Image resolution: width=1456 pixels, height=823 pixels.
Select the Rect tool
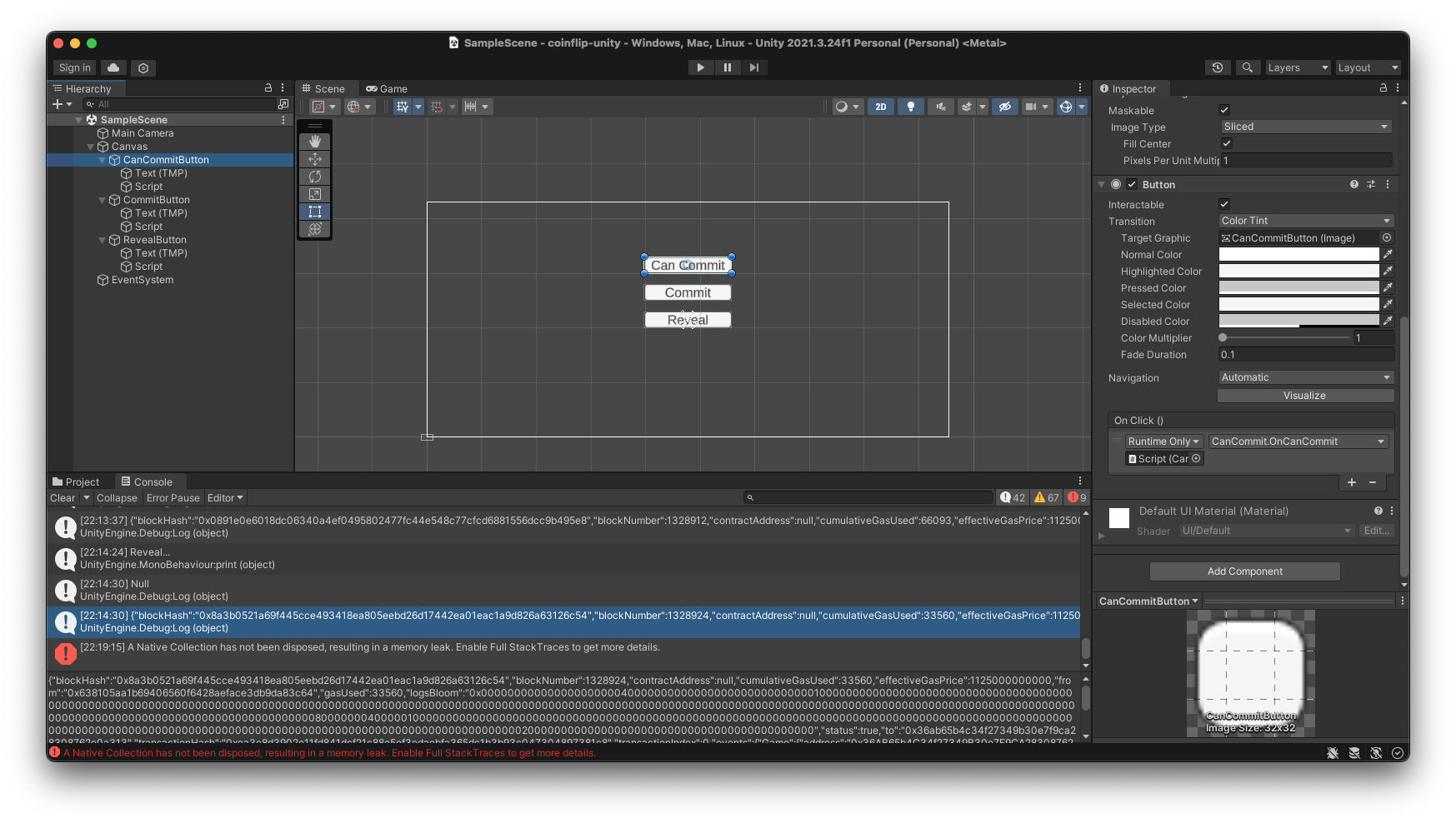(x=315, y=212)
